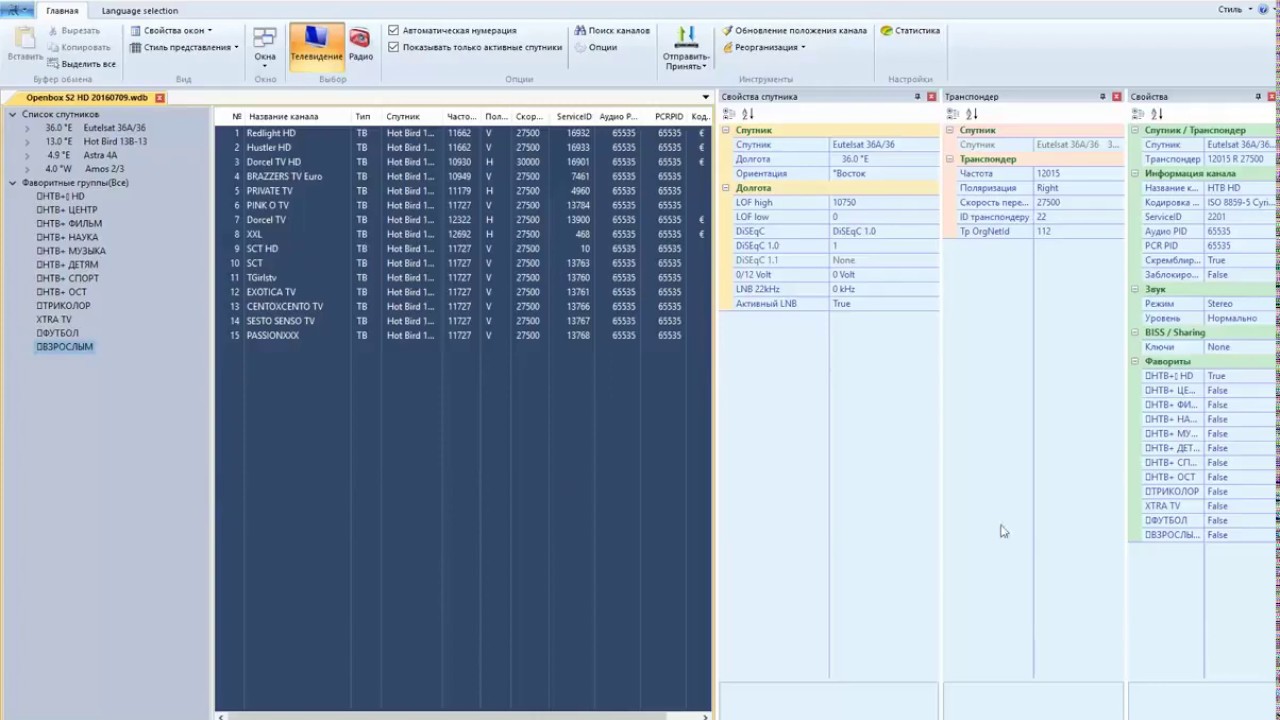Viewport: 1280px width, 720px height.
Task: Expand the Eutelsat 36A/36 satellite node
Action: 27,128
